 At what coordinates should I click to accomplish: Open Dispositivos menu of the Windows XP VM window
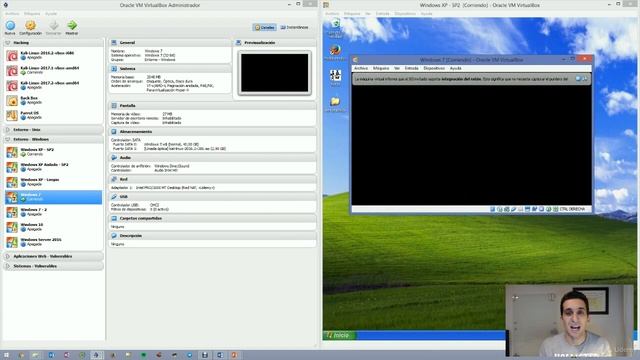(405, 13)
